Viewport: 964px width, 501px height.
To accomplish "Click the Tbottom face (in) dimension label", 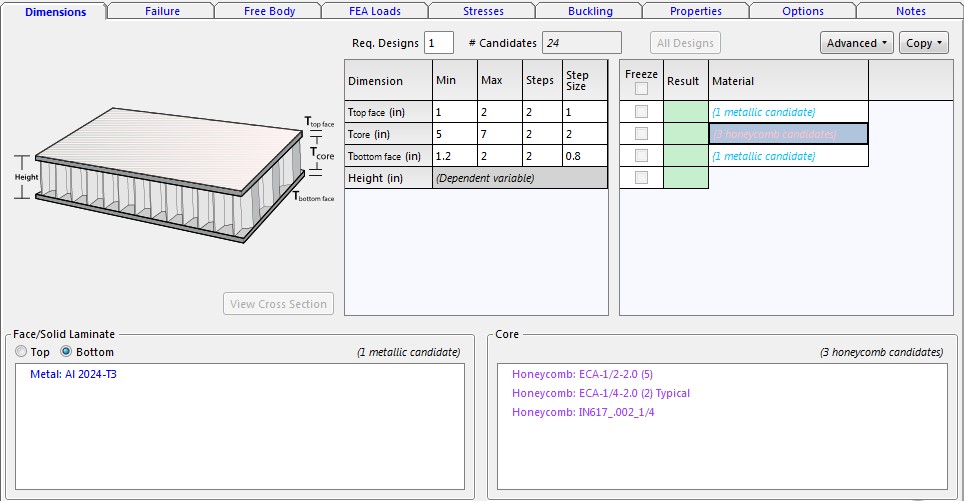I will (388, 156).
